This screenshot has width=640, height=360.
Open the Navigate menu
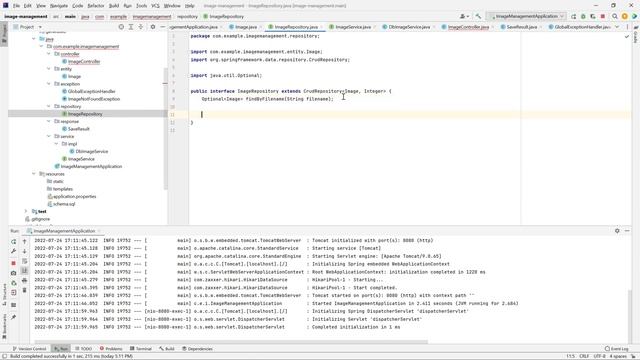click(x=59, y=6)
